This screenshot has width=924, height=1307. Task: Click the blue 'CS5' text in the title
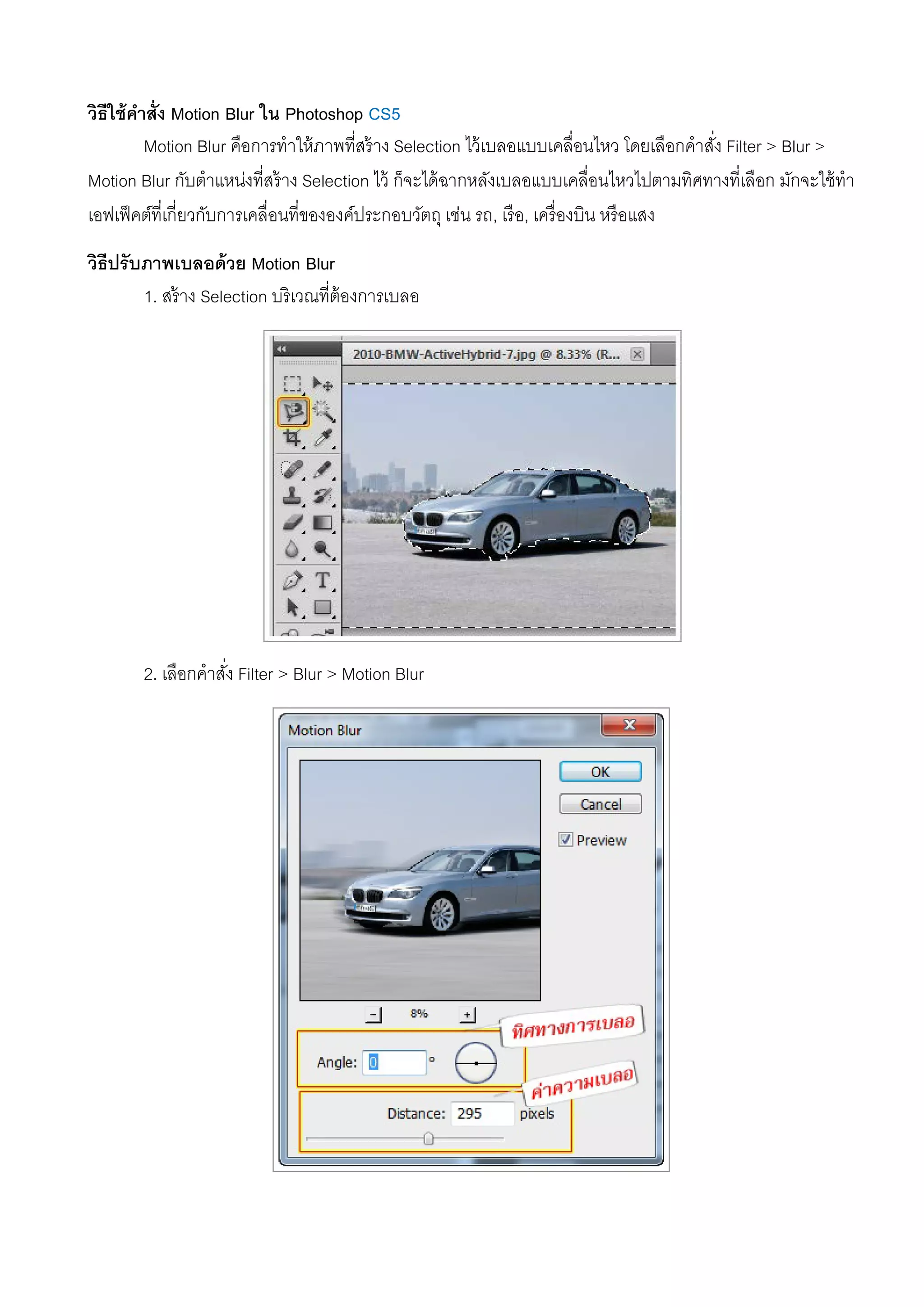[384, 115]
